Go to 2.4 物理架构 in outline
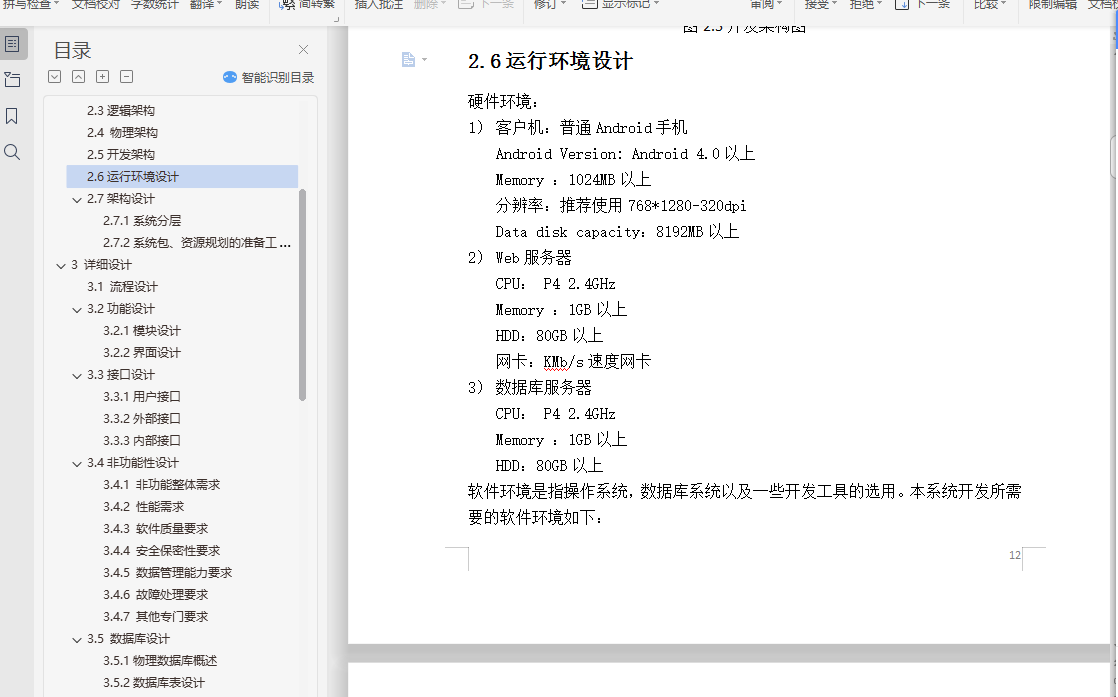1118x697 pixels. coord(122,133)
